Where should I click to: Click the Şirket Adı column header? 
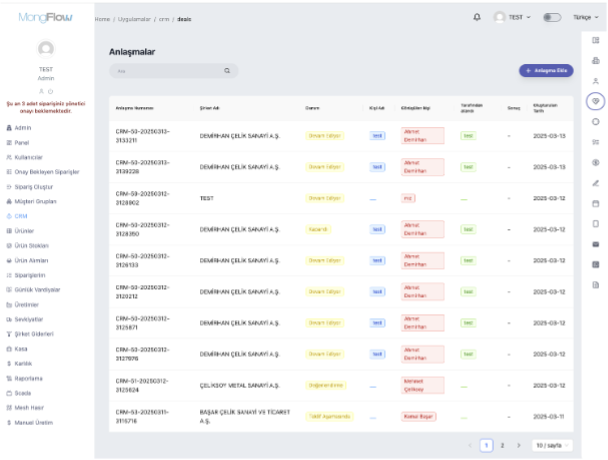[209, 108]
